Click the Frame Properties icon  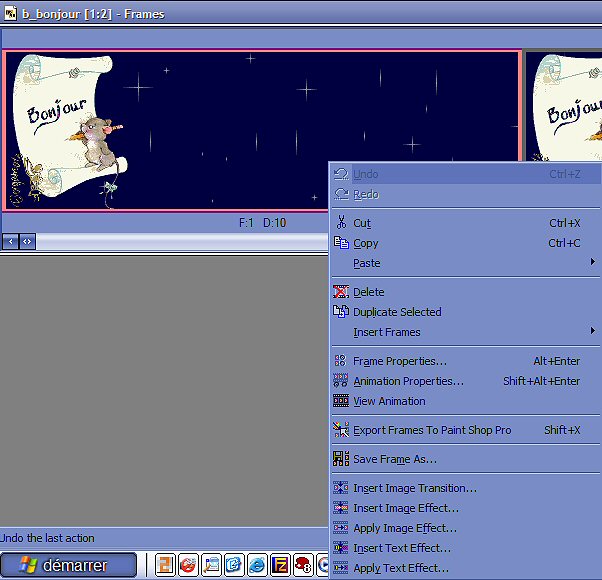pyautogui.click(x=341, y=361)
